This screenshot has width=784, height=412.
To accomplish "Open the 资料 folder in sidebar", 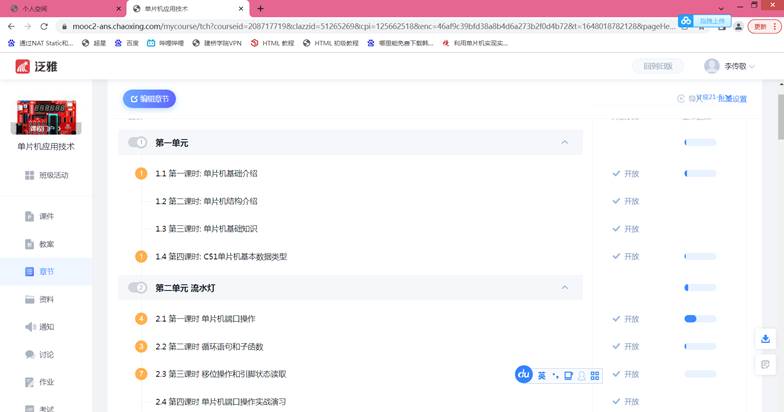I will click(x=39, y=299).
